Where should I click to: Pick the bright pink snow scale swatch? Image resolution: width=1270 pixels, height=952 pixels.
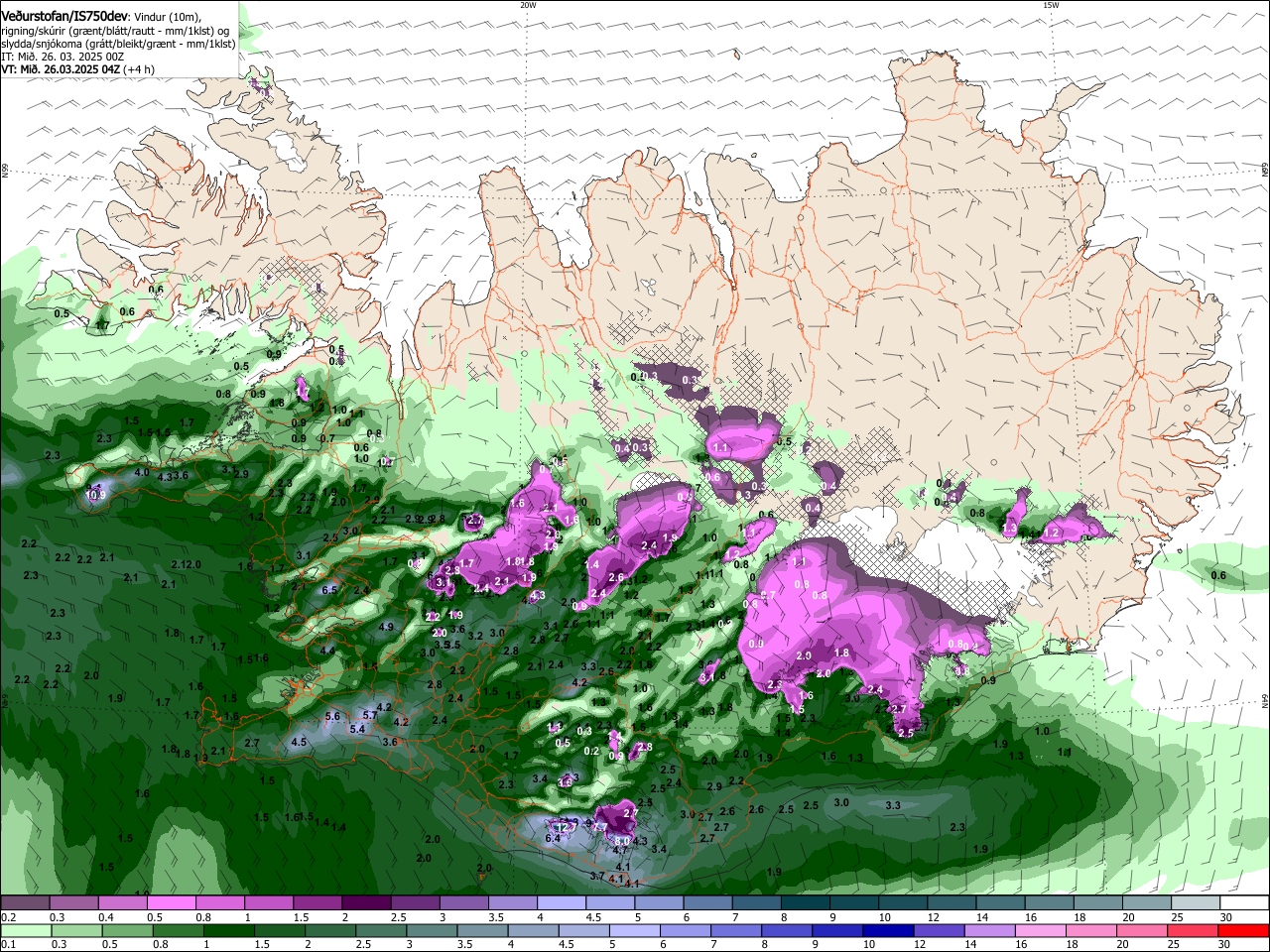pos(171,903)
